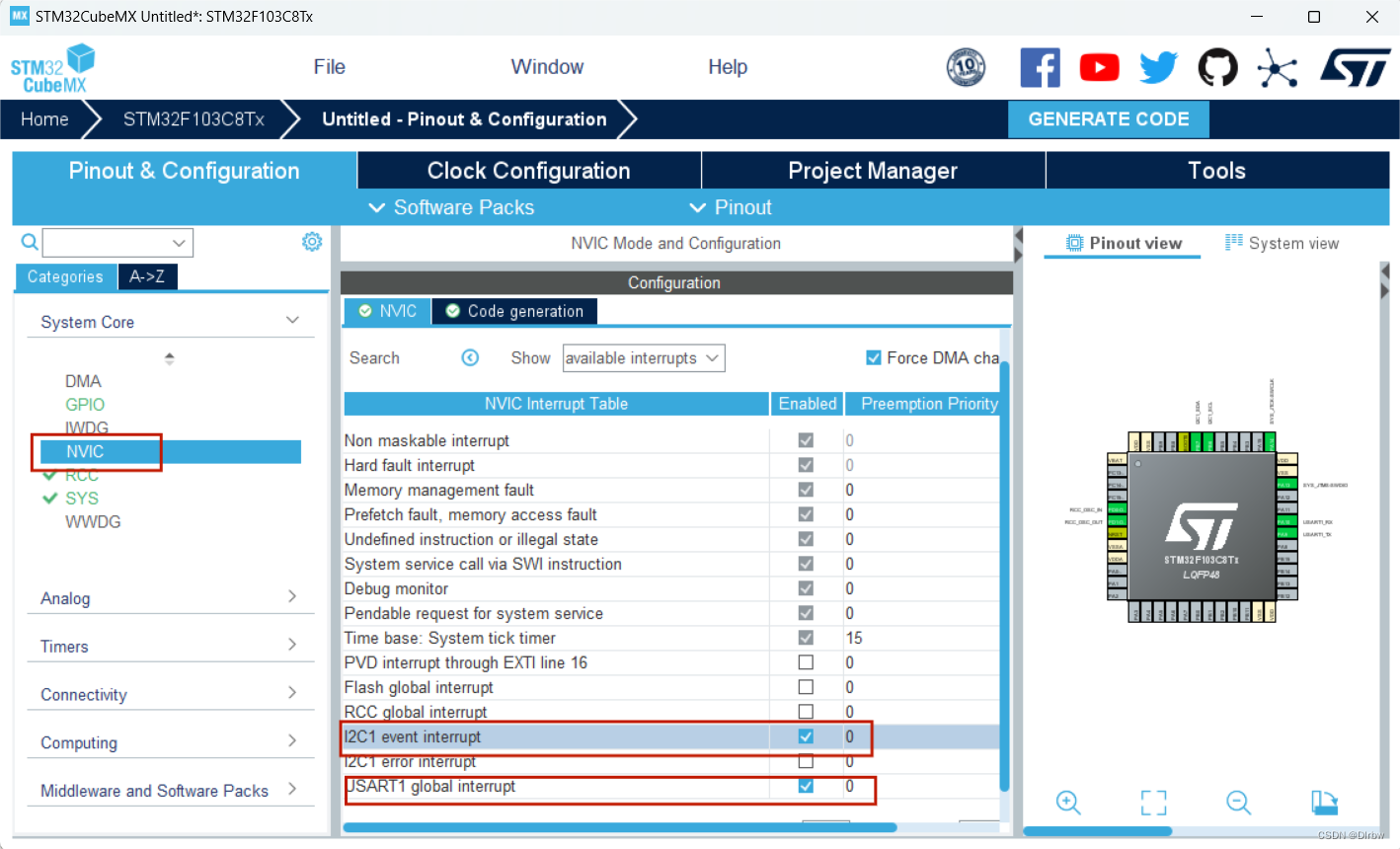Toggle Time base System tick timer checkbox
The image size is (1400, 849).
tap(806, 638)
